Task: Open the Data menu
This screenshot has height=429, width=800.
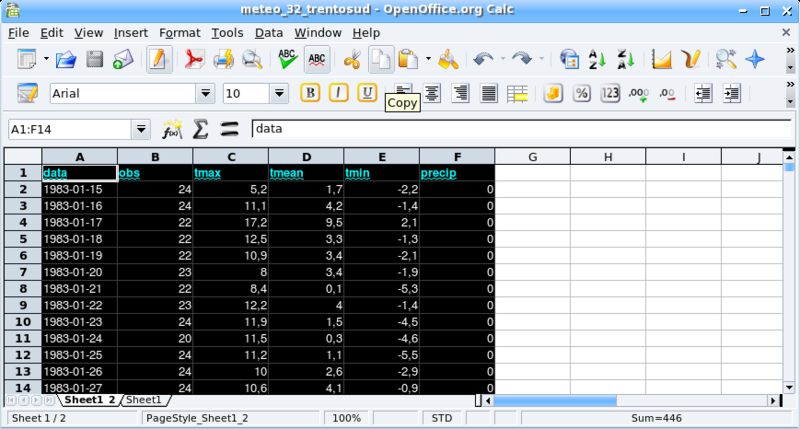Action: click(269, 33)
